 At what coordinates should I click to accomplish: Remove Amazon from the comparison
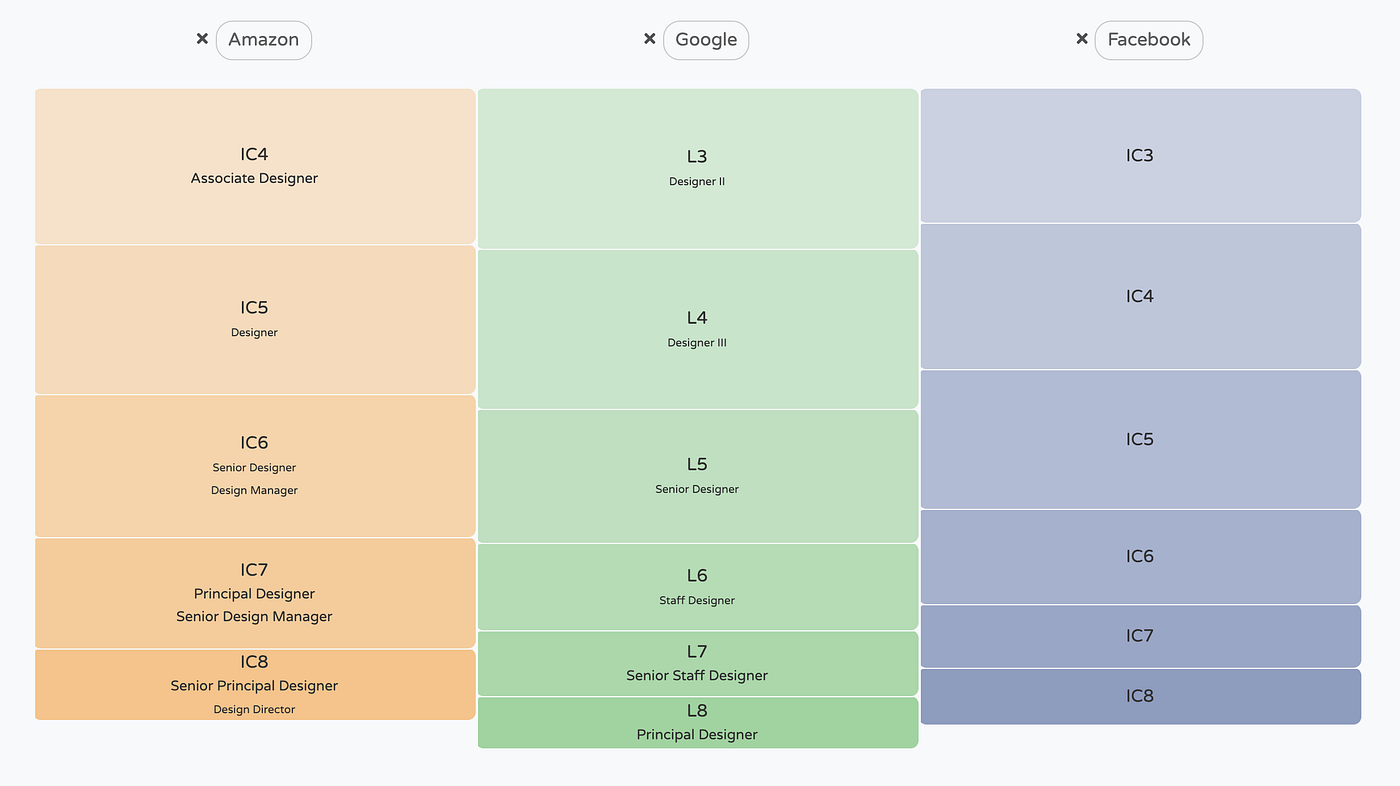click(202, 38)
